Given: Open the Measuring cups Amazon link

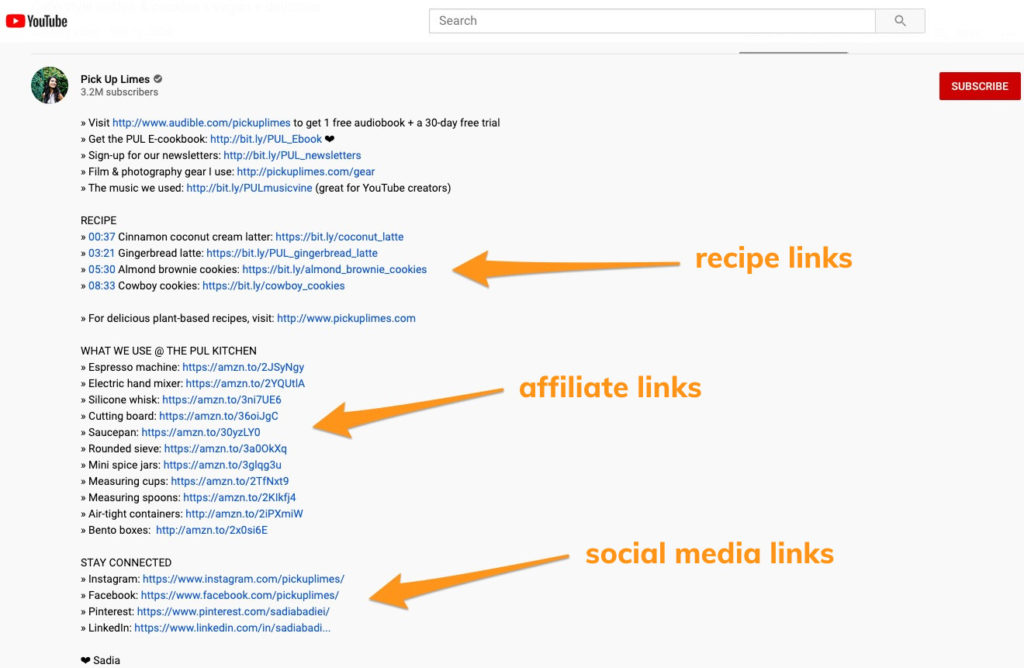Looking at the screenshot, I should [x=230, y=482].
